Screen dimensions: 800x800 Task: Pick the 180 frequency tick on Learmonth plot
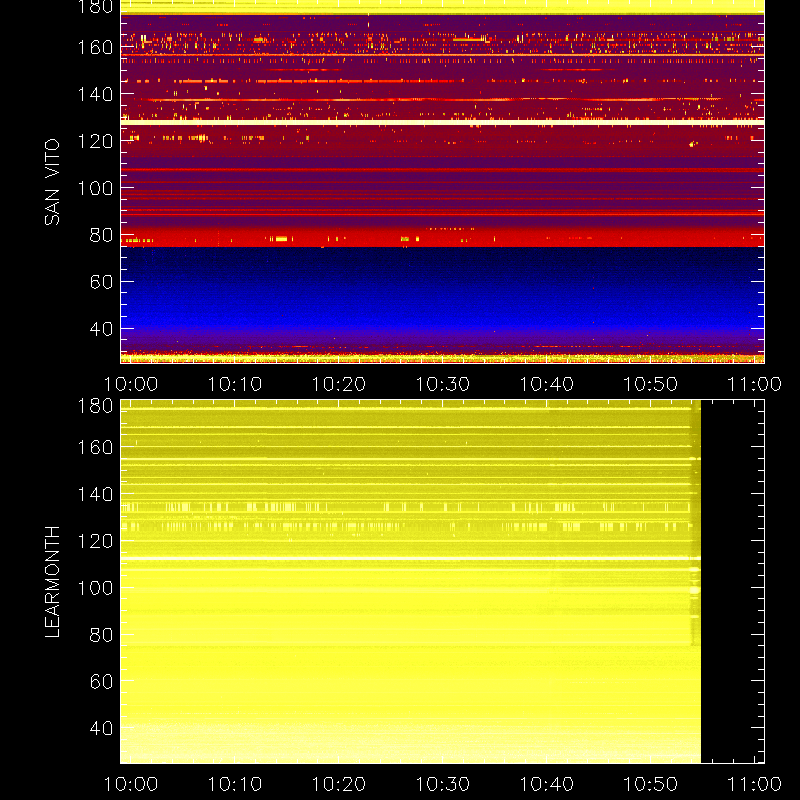95,406
